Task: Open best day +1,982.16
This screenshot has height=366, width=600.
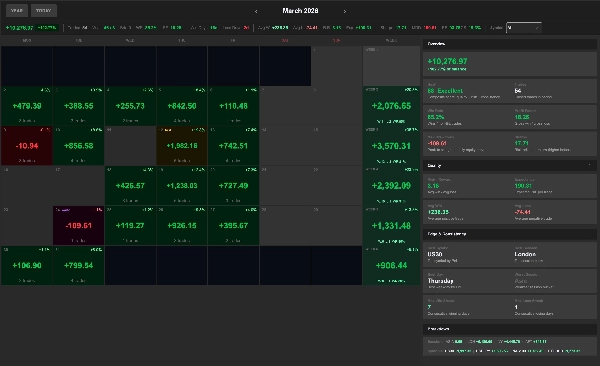Action: pyautogui.click(x=182, y=146)
